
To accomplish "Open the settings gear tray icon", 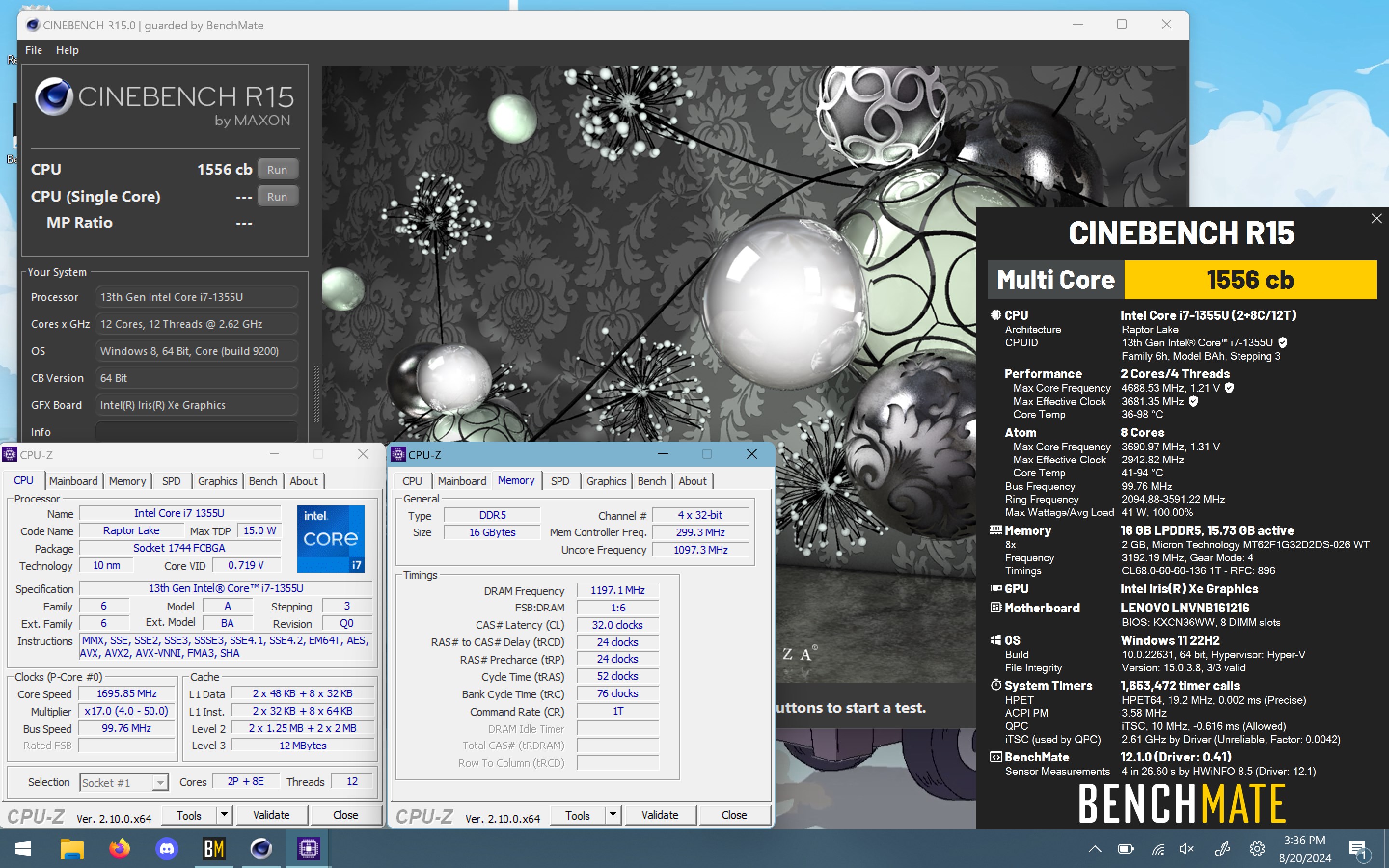I will [x=1256, y=849].
